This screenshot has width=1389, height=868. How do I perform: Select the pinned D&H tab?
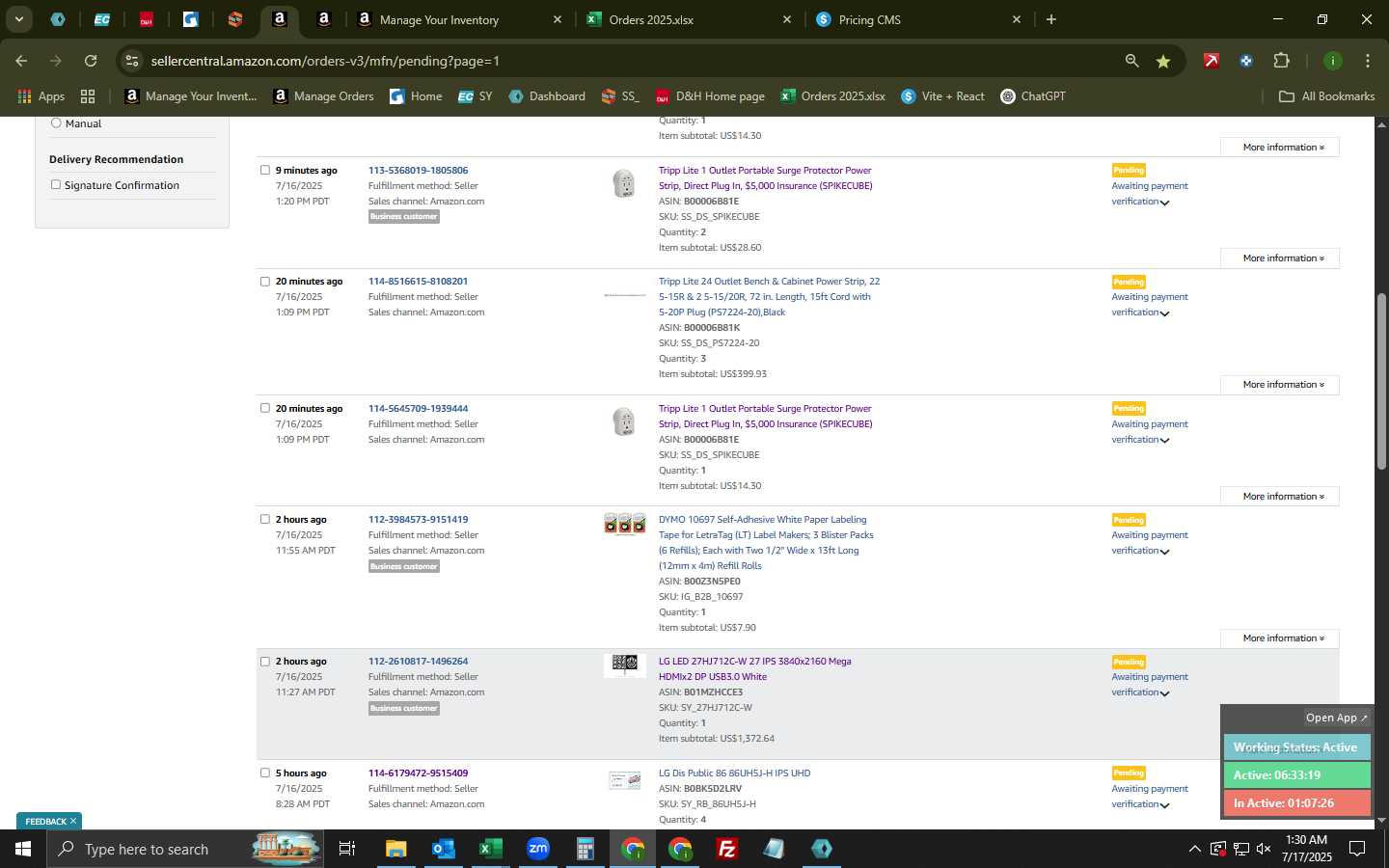(146, 19)
